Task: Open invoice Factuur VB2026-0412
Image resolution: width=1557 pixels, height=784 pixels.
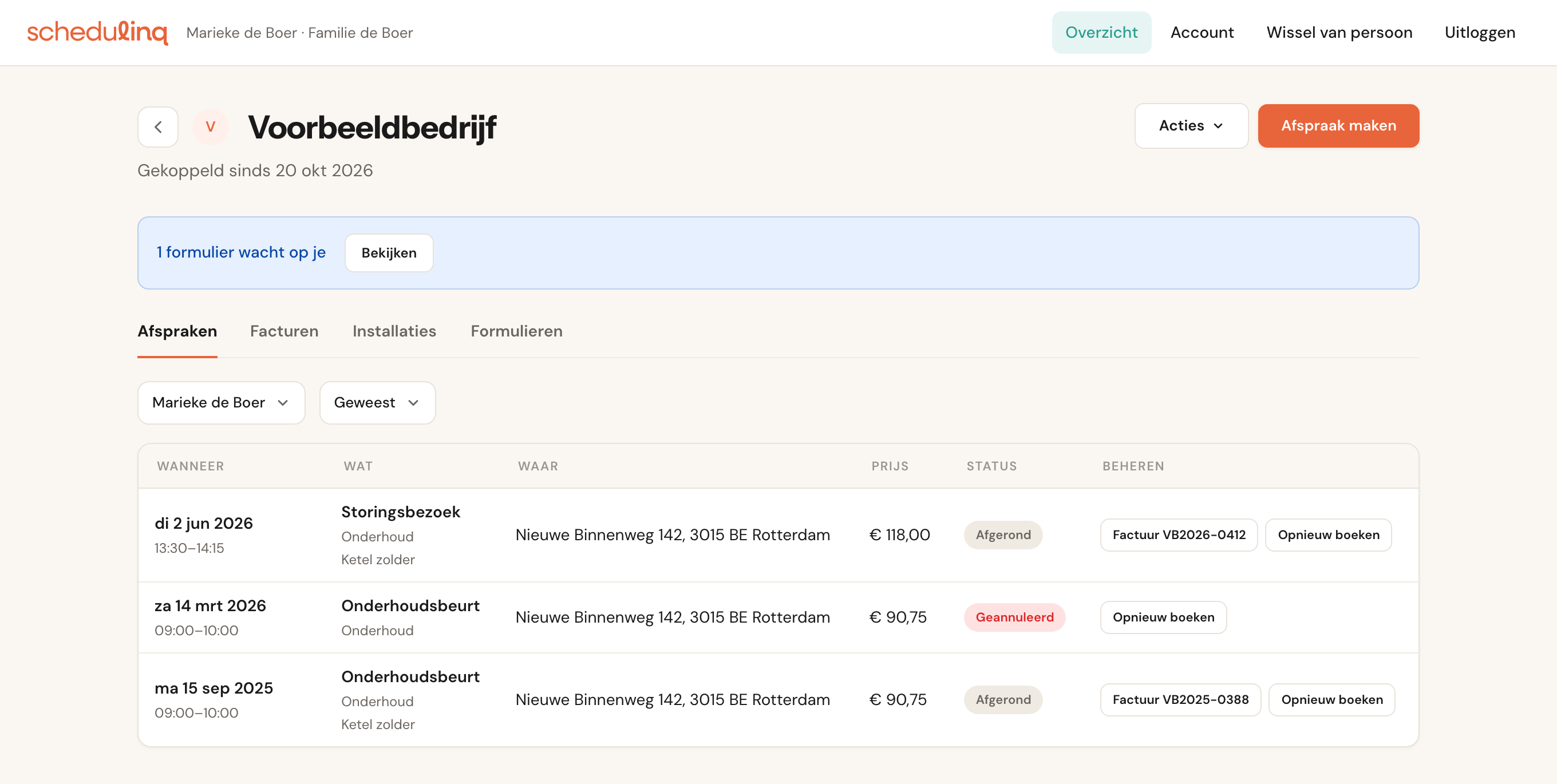Action: tap(1179, 535)
